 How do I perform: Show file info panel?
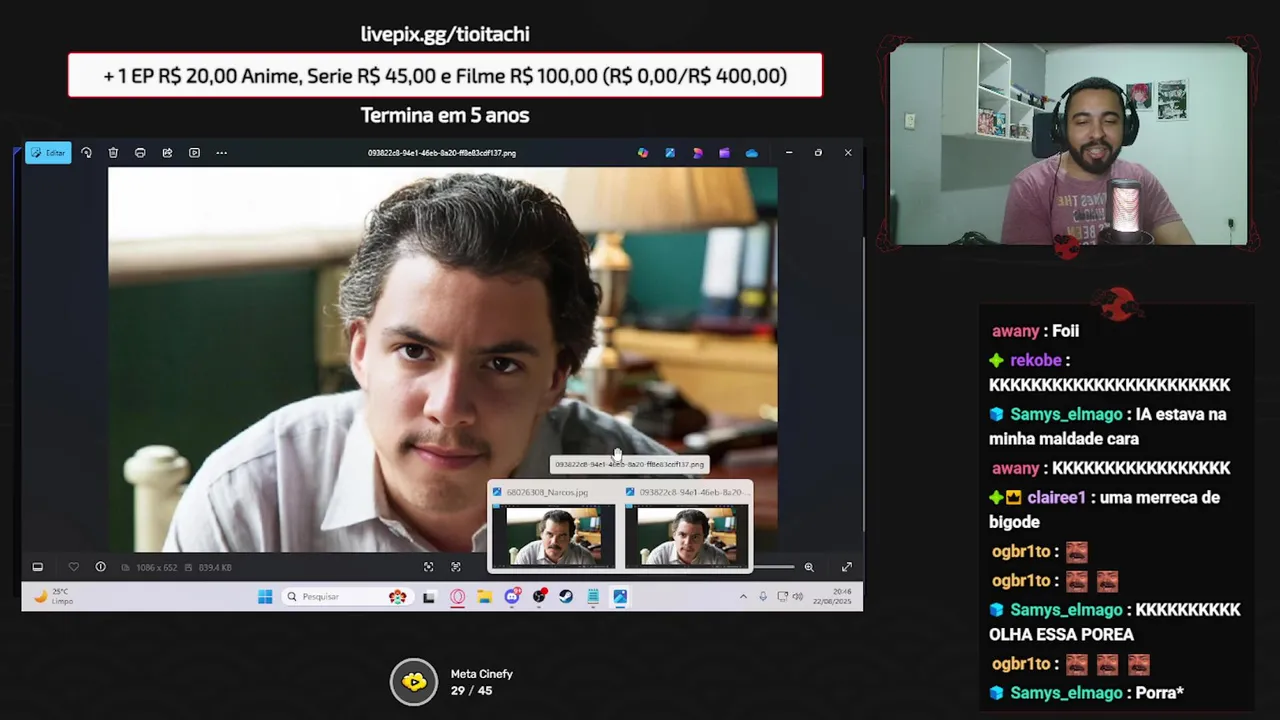click(100, 567)
